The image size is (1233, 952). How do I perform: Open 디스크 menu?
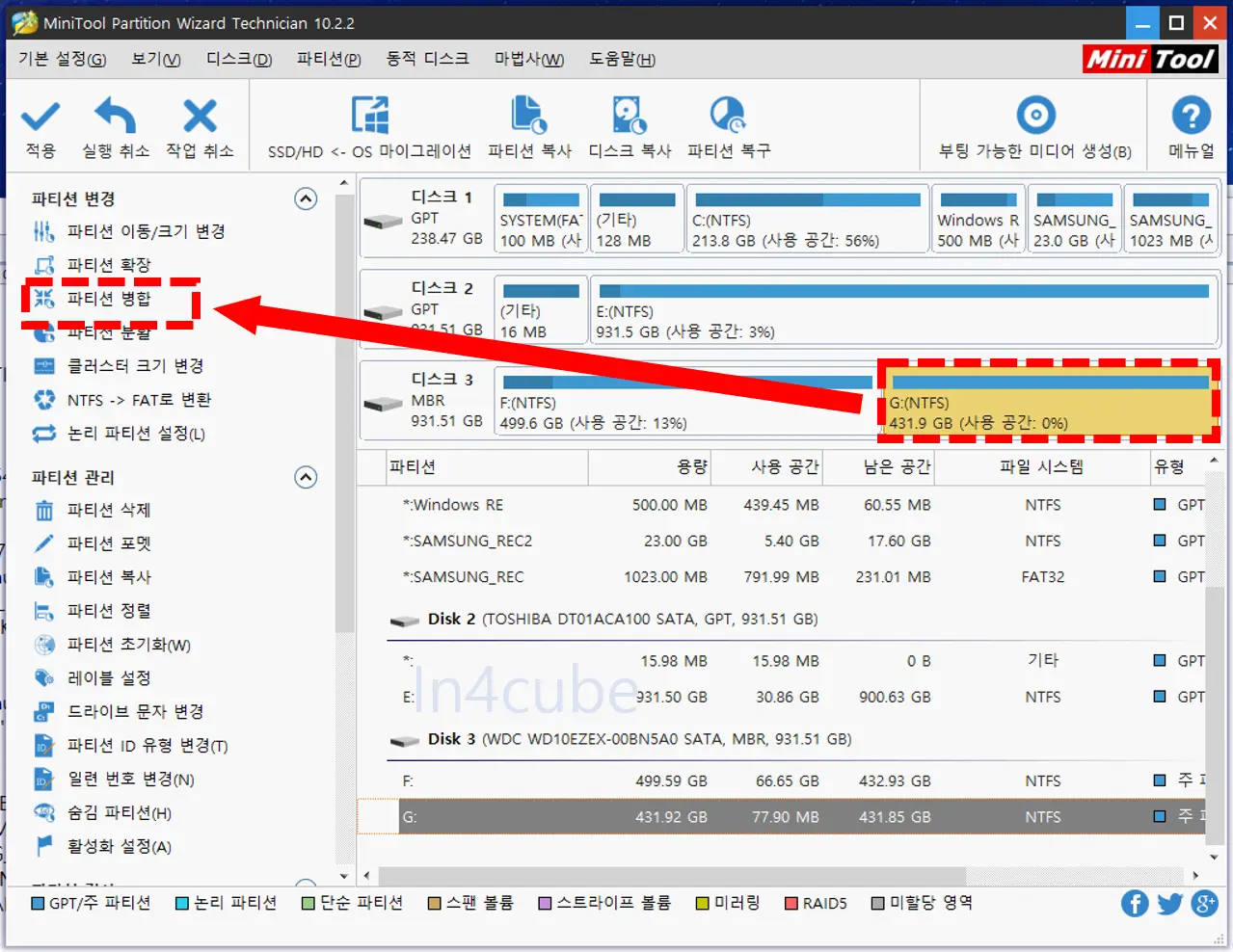click(x=239, y=59)
